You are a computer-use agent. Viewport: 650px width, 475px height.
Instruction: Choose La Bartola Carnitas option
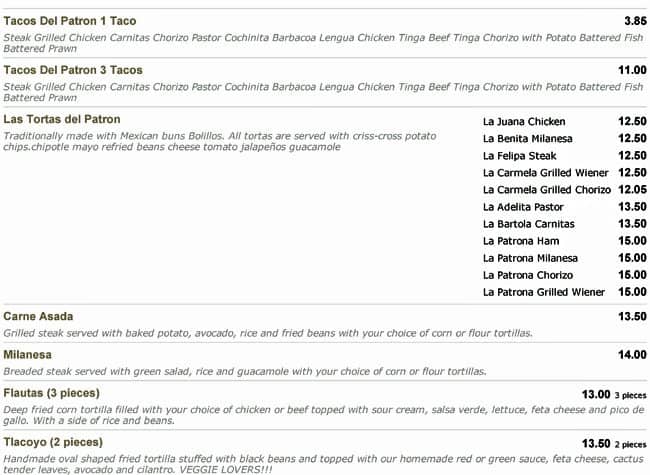click(528, 224)
